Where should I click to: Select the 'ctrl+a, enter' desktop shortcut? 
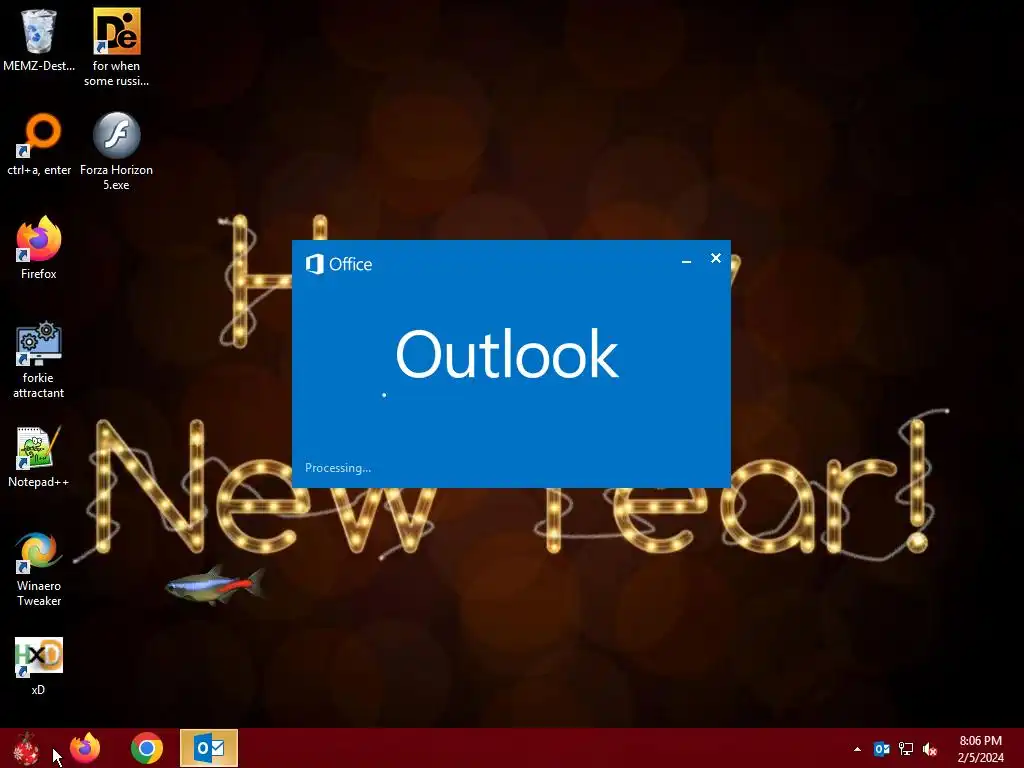(x=39, y=144)
